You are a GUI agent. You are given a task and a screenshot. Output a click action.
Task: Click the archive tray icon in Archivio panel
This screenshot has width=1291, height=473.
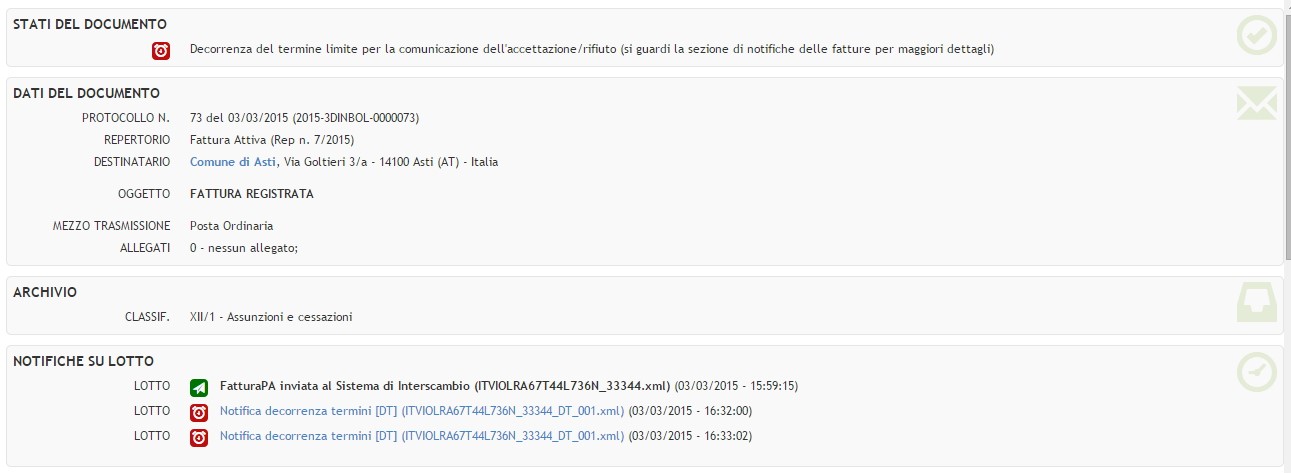point(1256,303)
